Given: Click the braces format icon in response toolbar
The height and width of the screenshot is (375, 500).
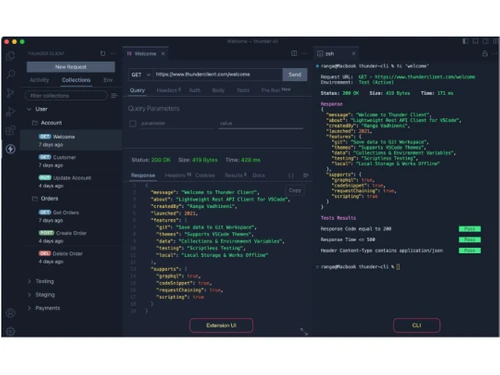Looking at the screenshot, I should coord(291,175).
